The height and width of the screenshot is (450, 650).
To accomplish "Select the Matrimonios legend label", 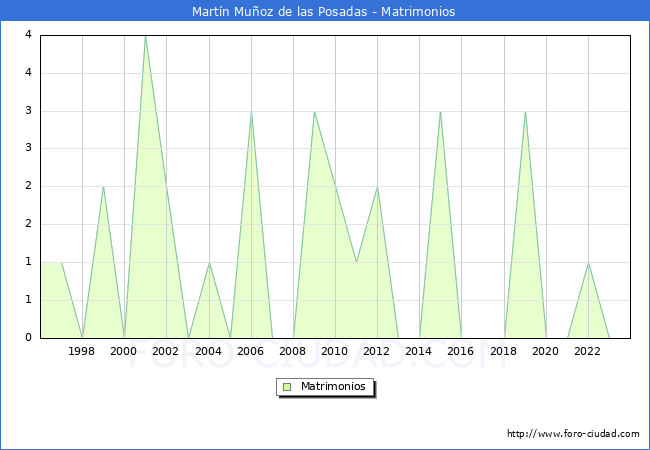I will point(333,386).
